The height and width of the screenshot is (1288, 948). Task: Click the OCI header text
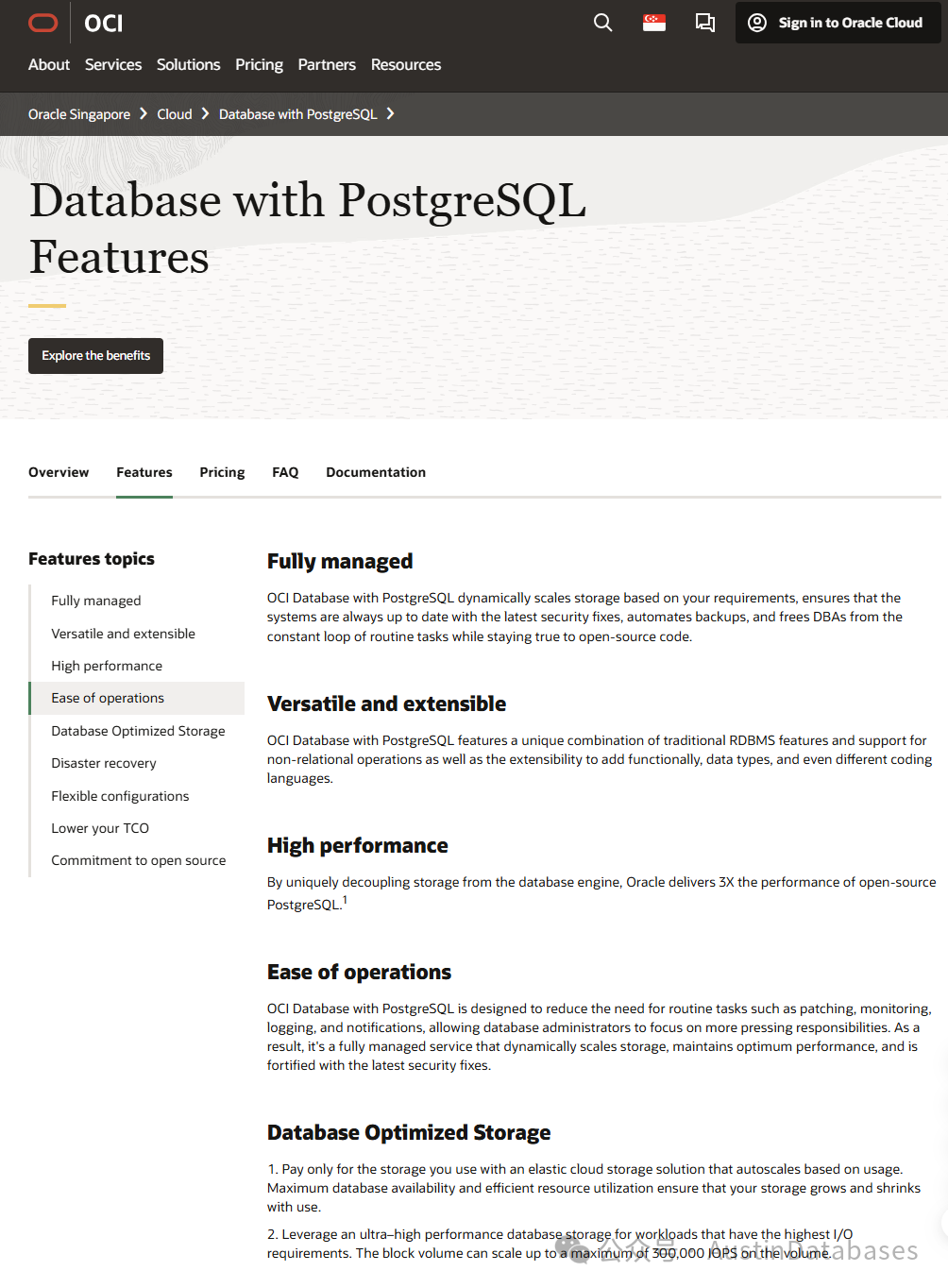click(x=104, y=24)
